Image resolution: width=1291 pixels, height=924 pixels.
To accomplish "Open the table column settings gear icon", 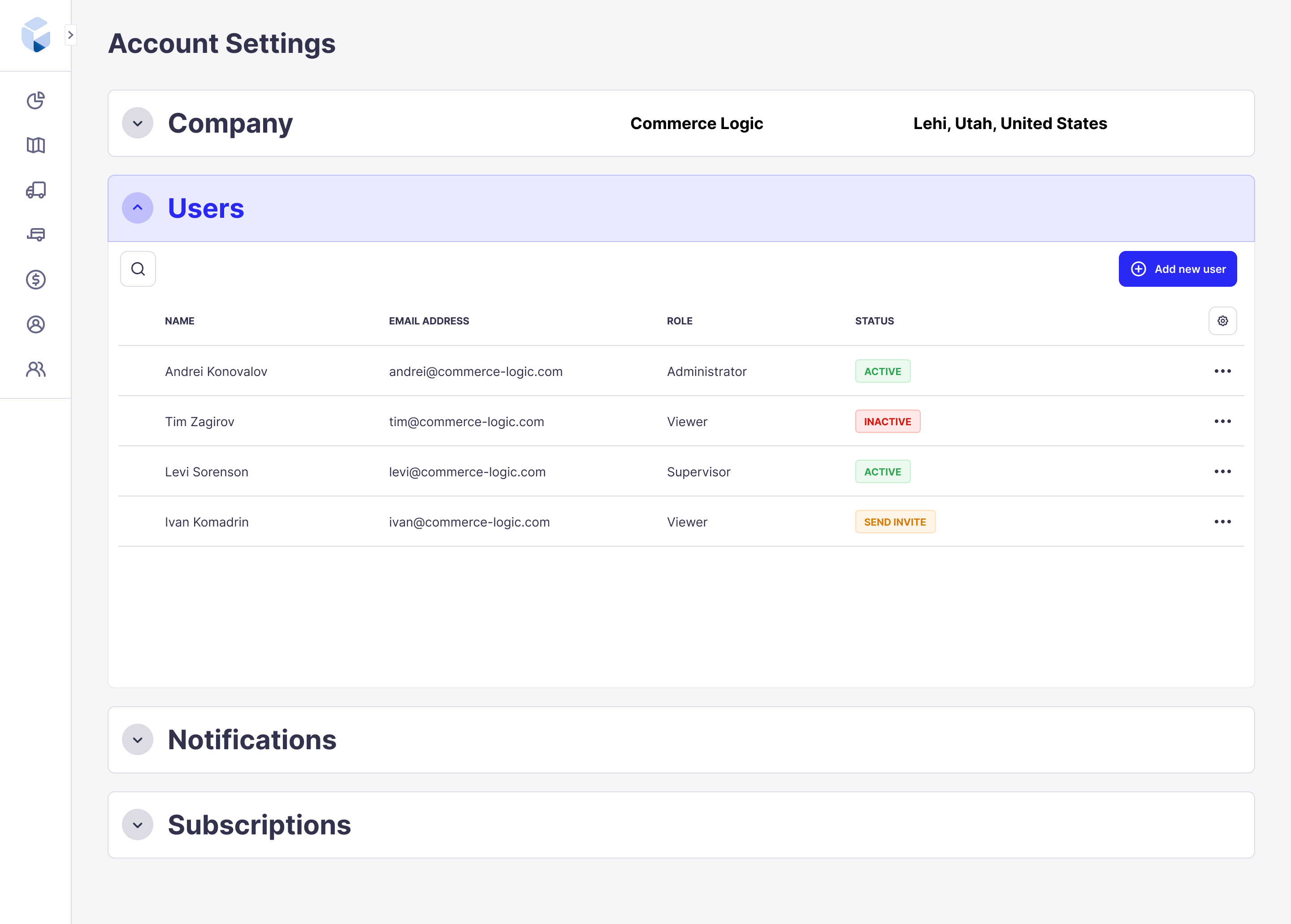I will [1223, 320].
